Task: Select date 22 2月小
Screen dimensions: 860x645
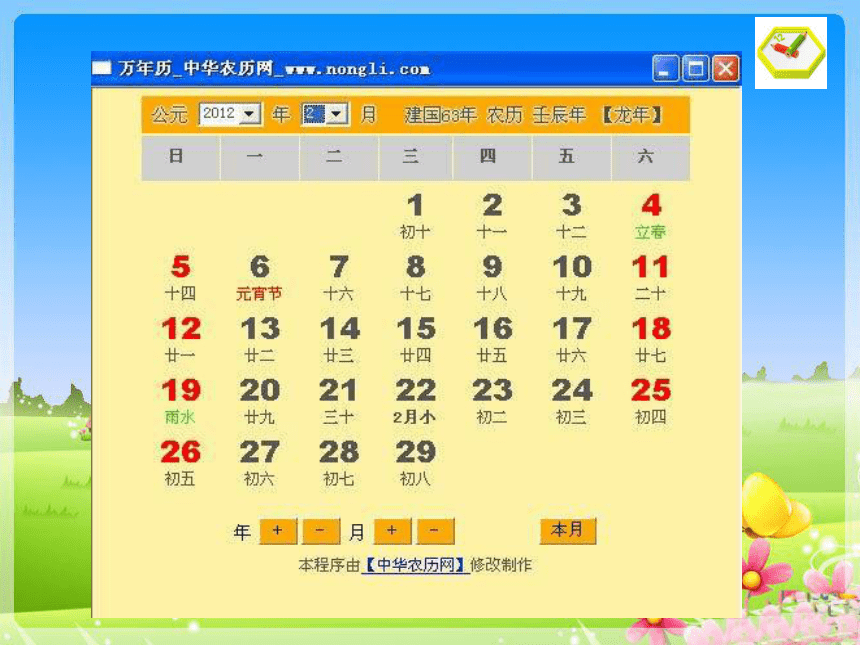Action: [415, 401]
